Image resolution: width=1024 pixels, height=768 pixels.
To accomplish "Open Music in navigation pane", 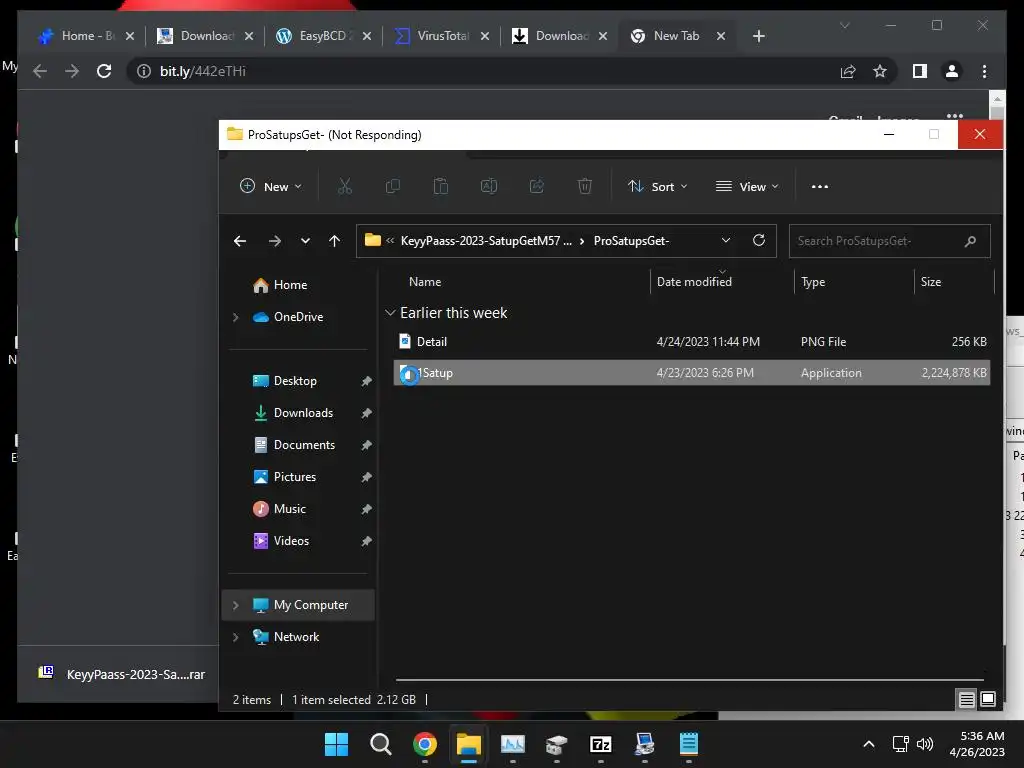I will pos(289,509).
